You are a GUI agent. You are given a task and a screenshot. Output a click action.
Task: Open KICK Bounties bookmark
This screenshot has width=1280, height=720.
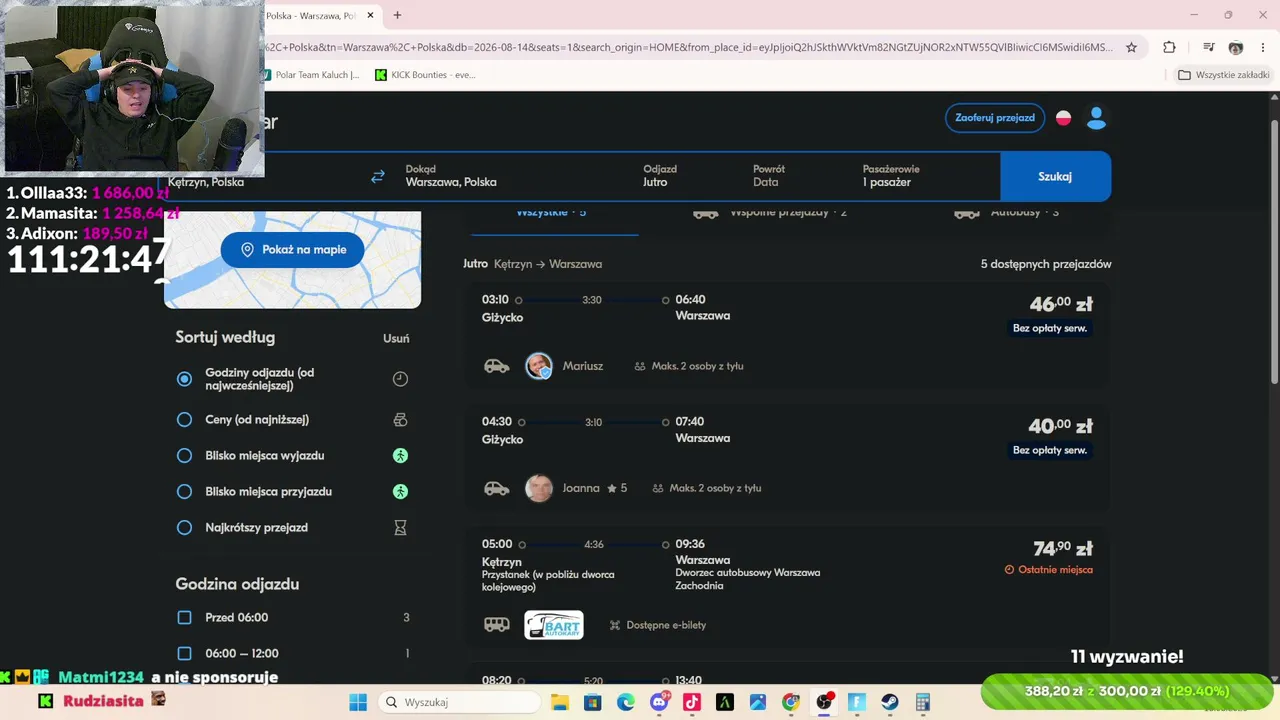tap(425, 75)
